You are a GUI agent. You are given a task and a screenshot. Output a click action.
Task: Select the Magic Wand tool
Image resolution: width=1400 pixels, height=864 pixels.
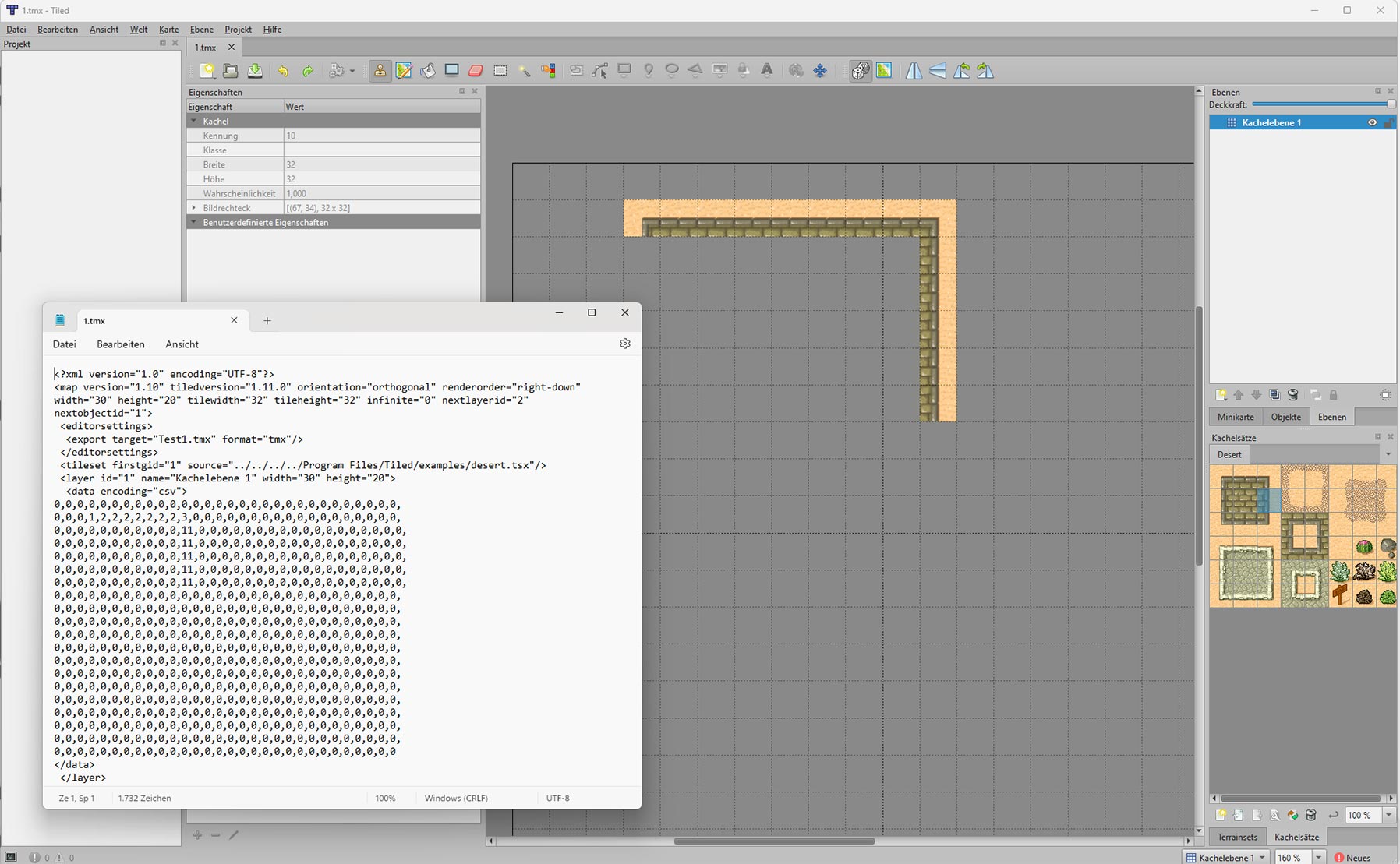coord(525,71)
